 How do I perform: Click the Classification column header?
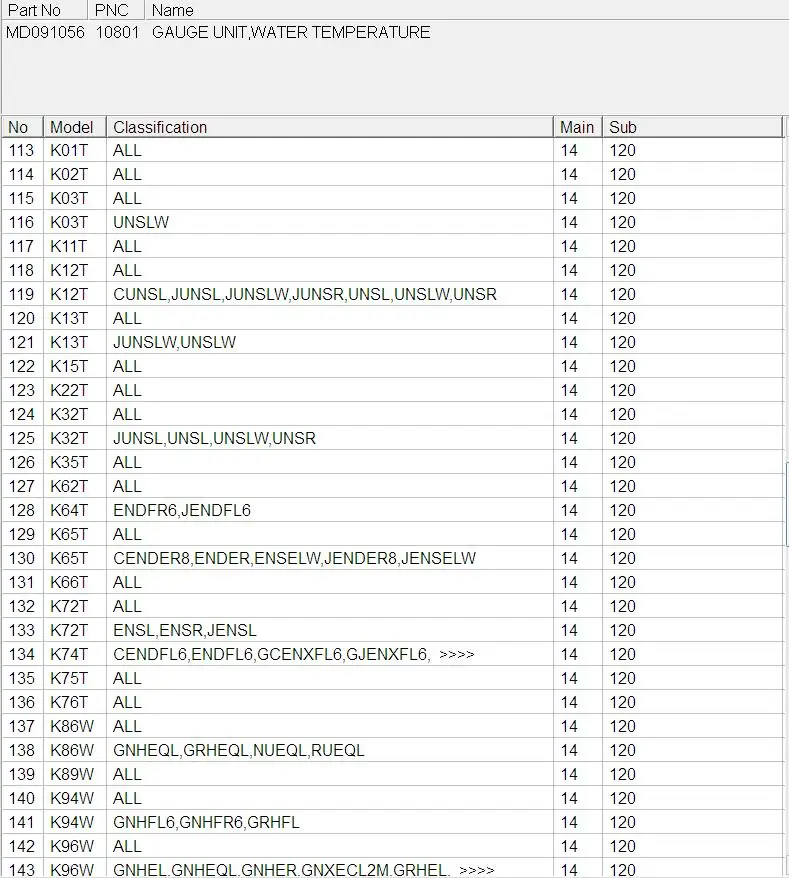pyautogui.click(x=329, y=127)
